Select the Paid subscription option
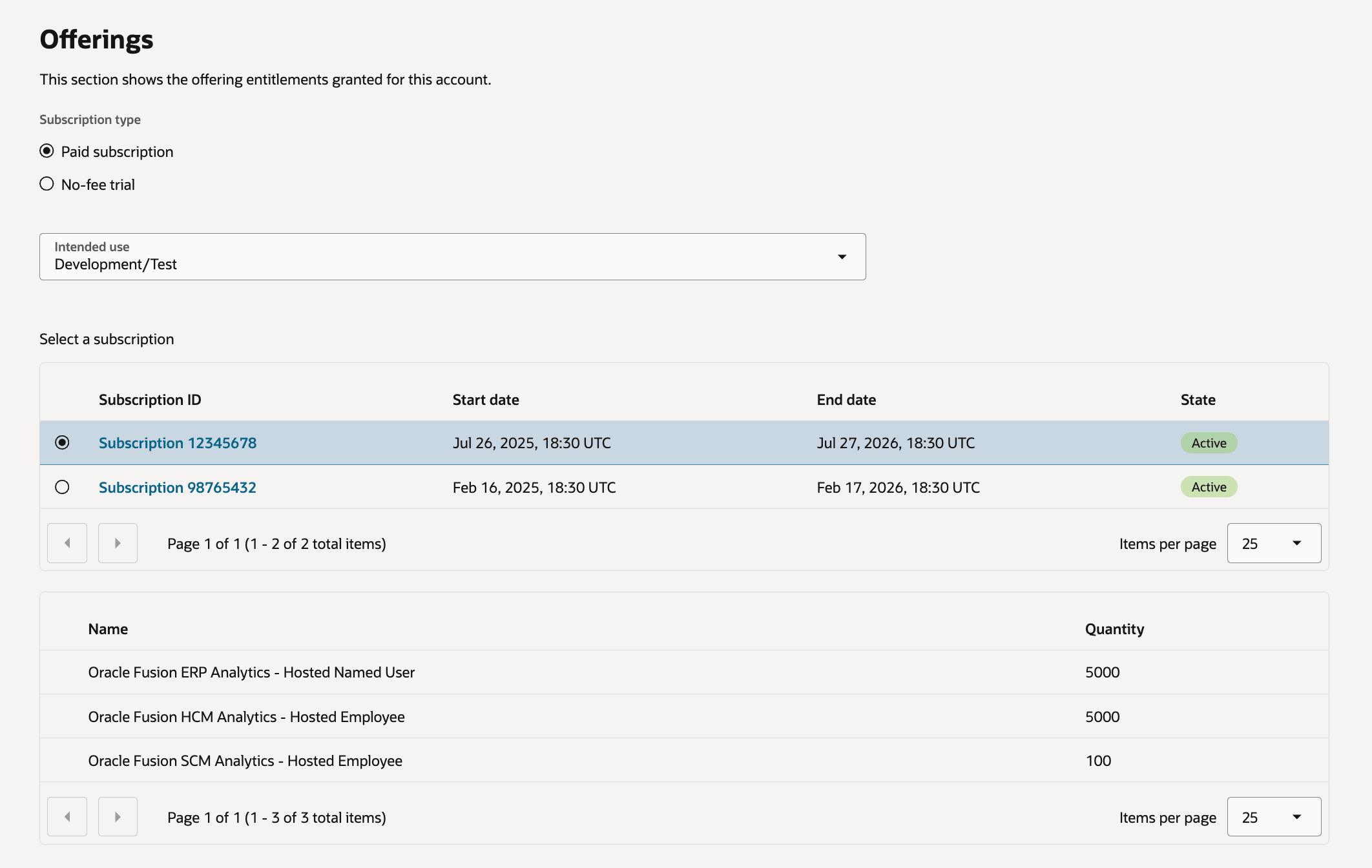 pos(47,151)
